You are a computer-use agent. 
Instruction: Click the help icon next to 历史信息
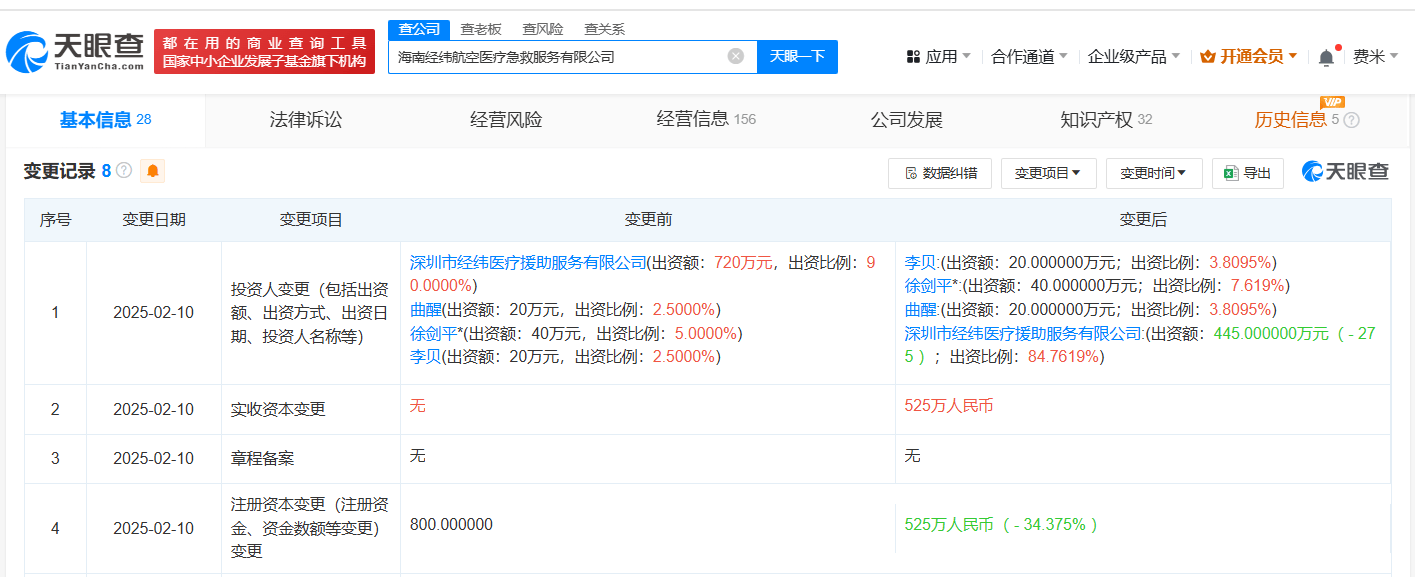coord(1351,120)
